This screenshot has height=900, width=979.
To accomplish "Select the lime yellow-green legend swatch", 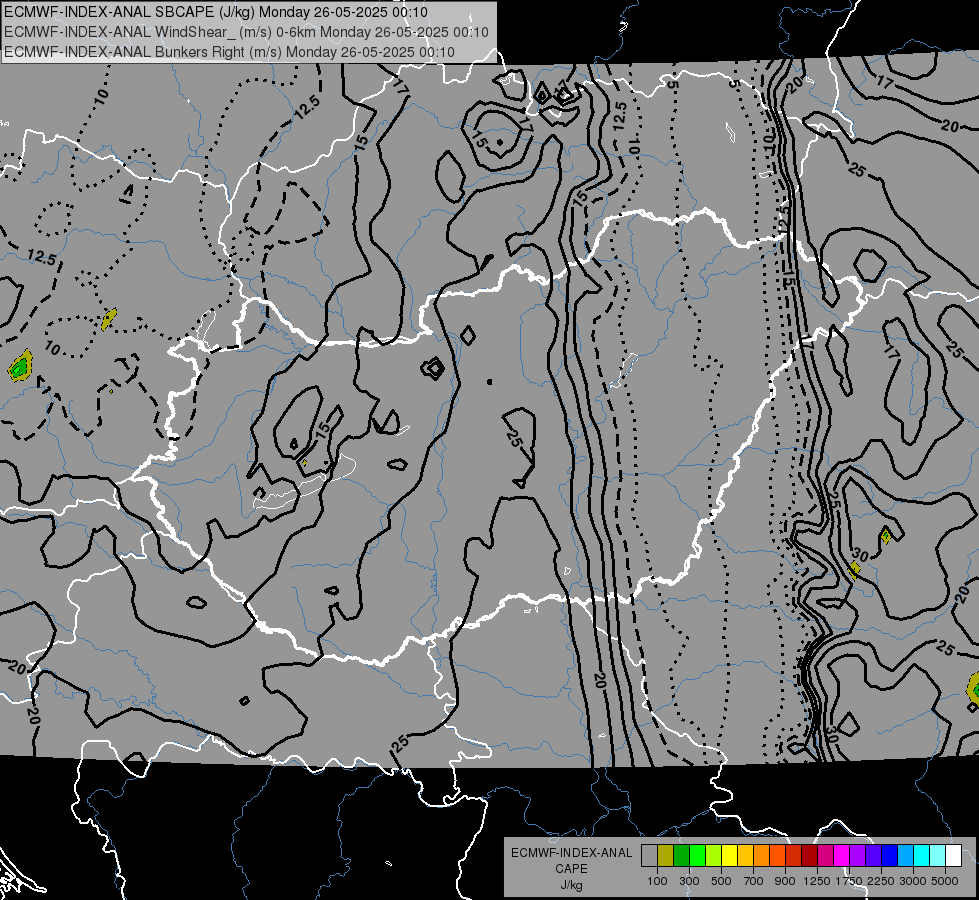I will point(714,856).
